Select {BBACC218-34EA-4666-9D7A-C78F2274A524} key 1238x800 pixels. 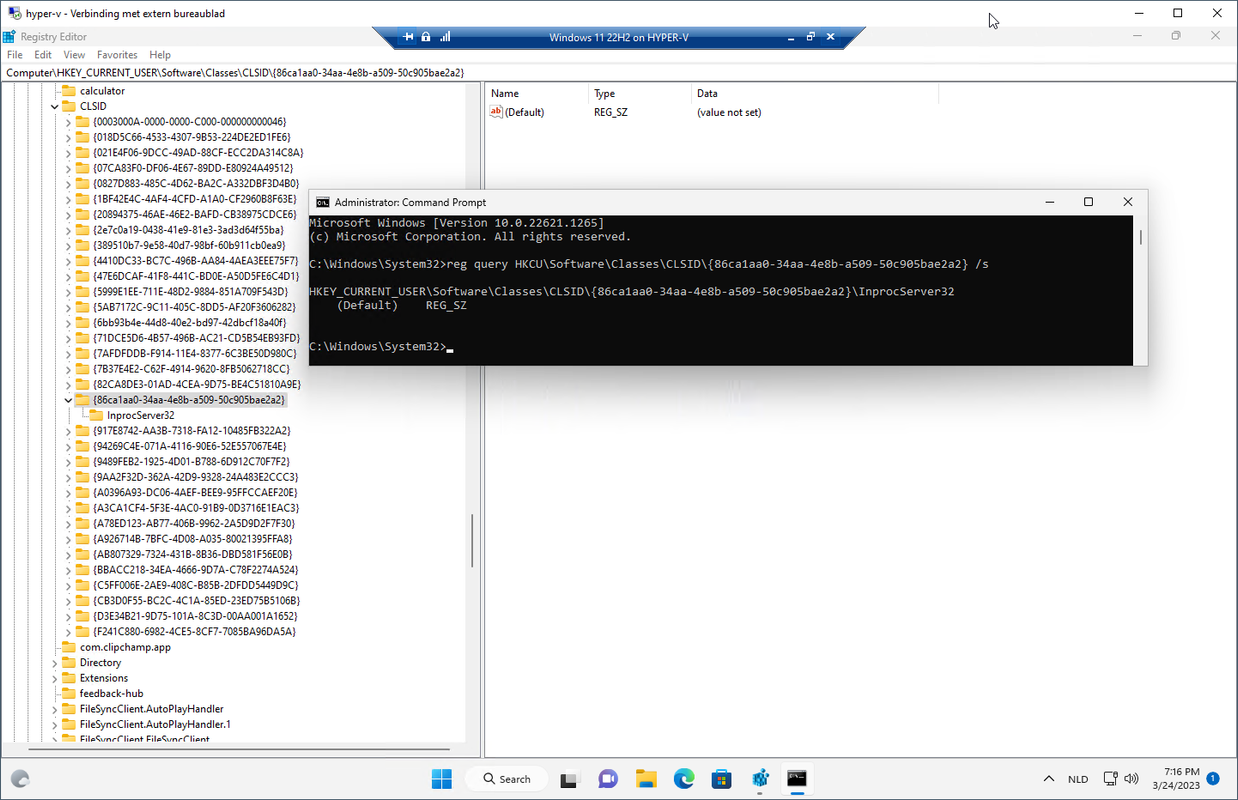click(195, 570)
